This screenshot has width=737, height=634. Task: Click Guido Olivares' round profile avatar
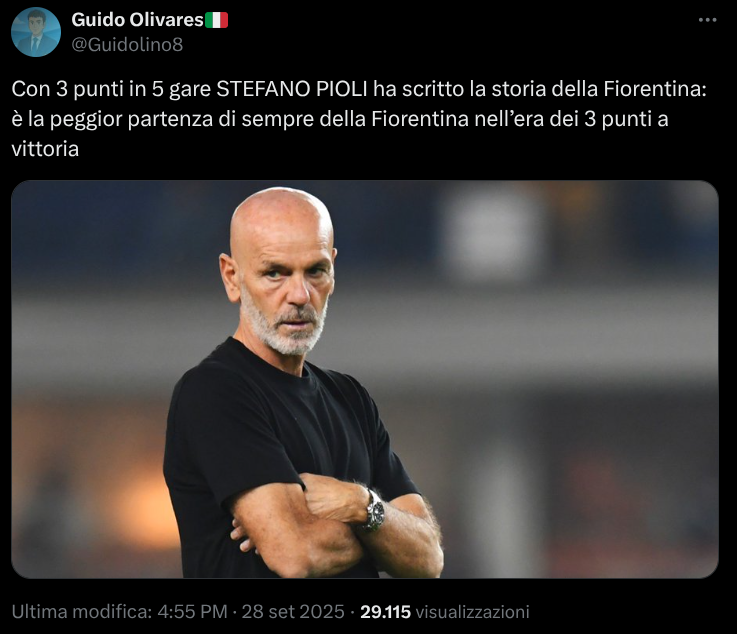(36, 32)
